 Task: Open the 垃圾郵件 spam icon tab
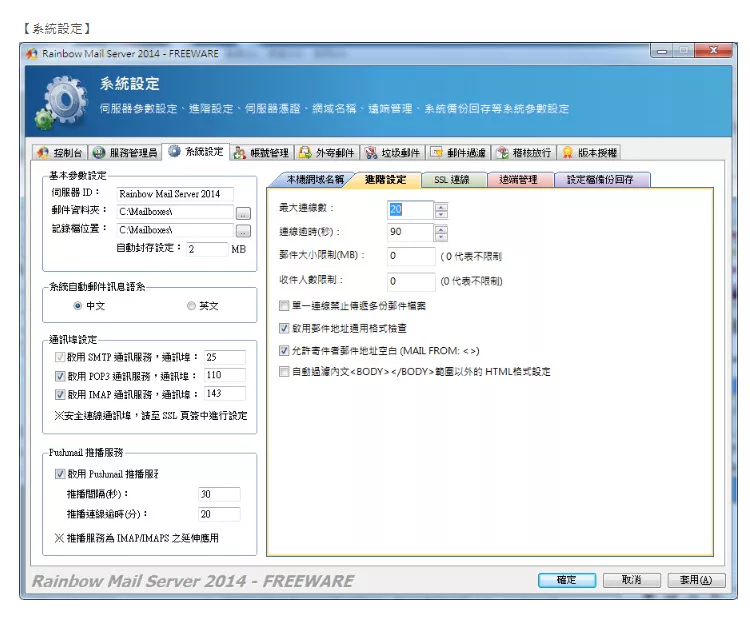click(x=392, y=153)
